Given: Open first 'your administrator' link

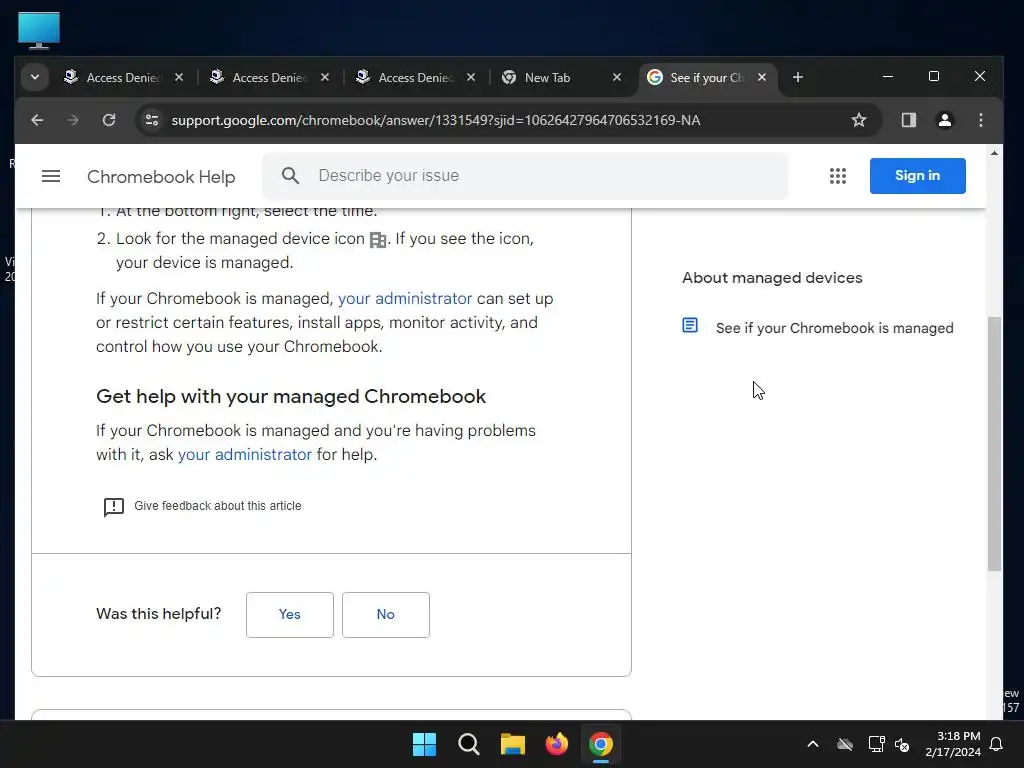Looking at the screenshot, I should coord(405,298).
